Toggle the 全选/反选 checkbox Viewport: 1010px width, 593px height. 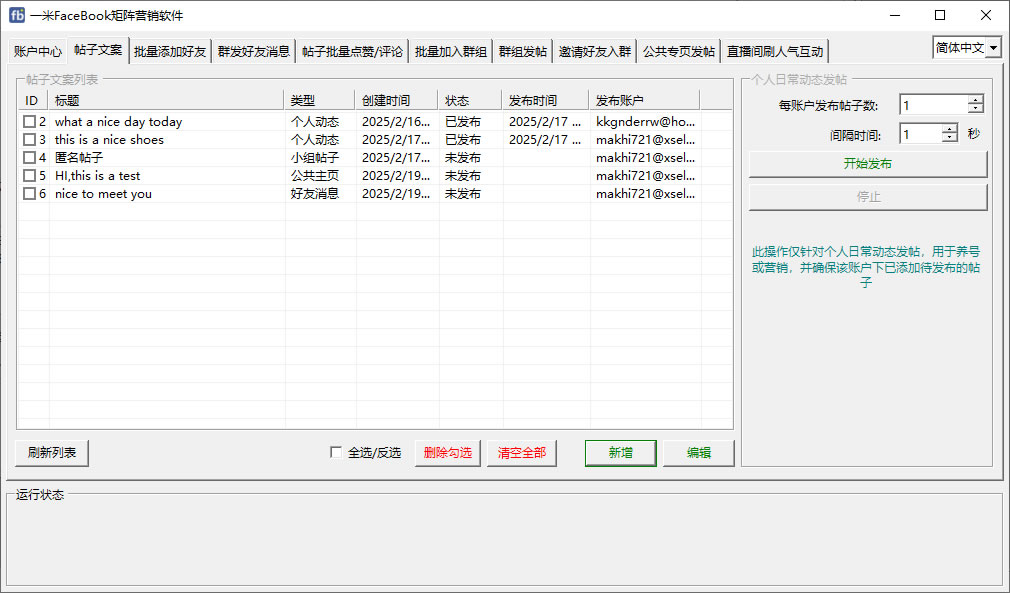336,453
